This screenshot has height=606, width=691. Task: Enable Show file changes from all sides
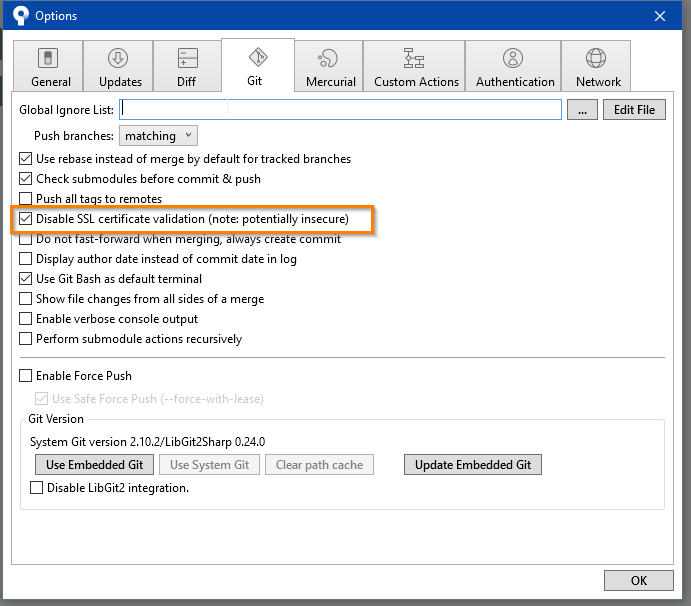(26, 299)
